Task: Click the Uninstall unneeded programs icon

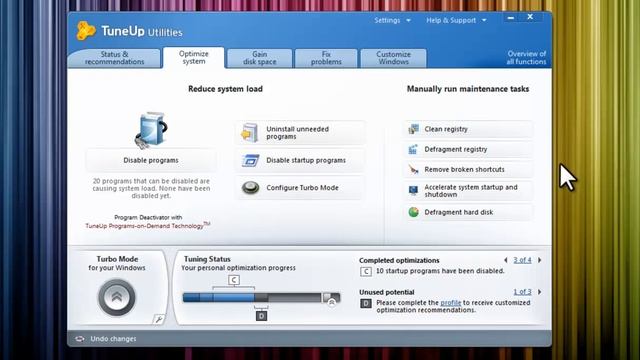Action: 250,133
